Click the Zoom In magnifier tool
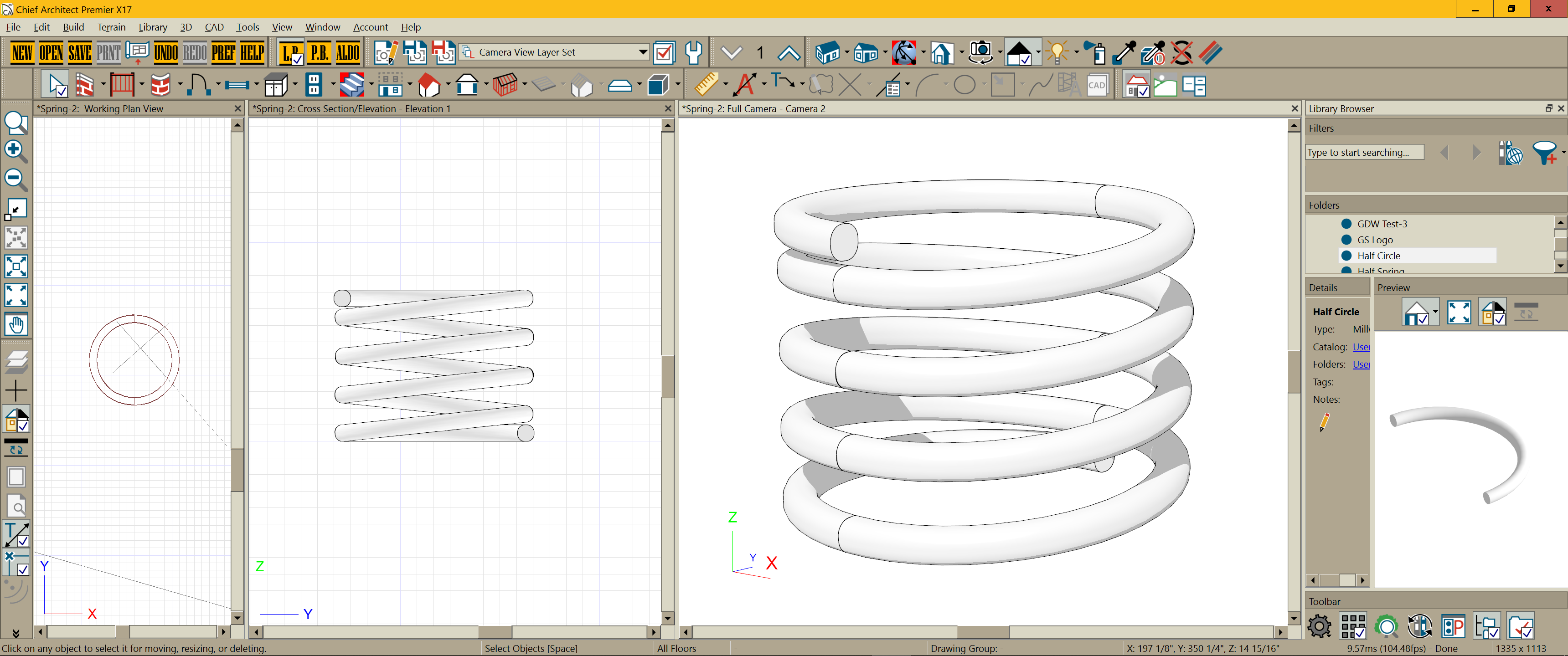Viewport: 1568px width, 656px height. click(15, 151)
